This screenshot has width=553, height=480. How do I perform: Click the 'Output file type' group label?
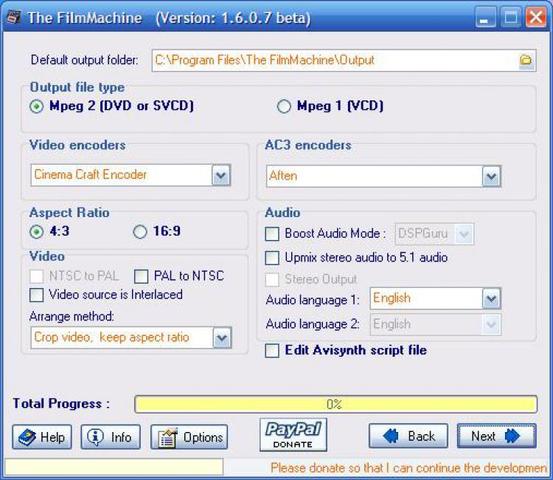point(77,87)
